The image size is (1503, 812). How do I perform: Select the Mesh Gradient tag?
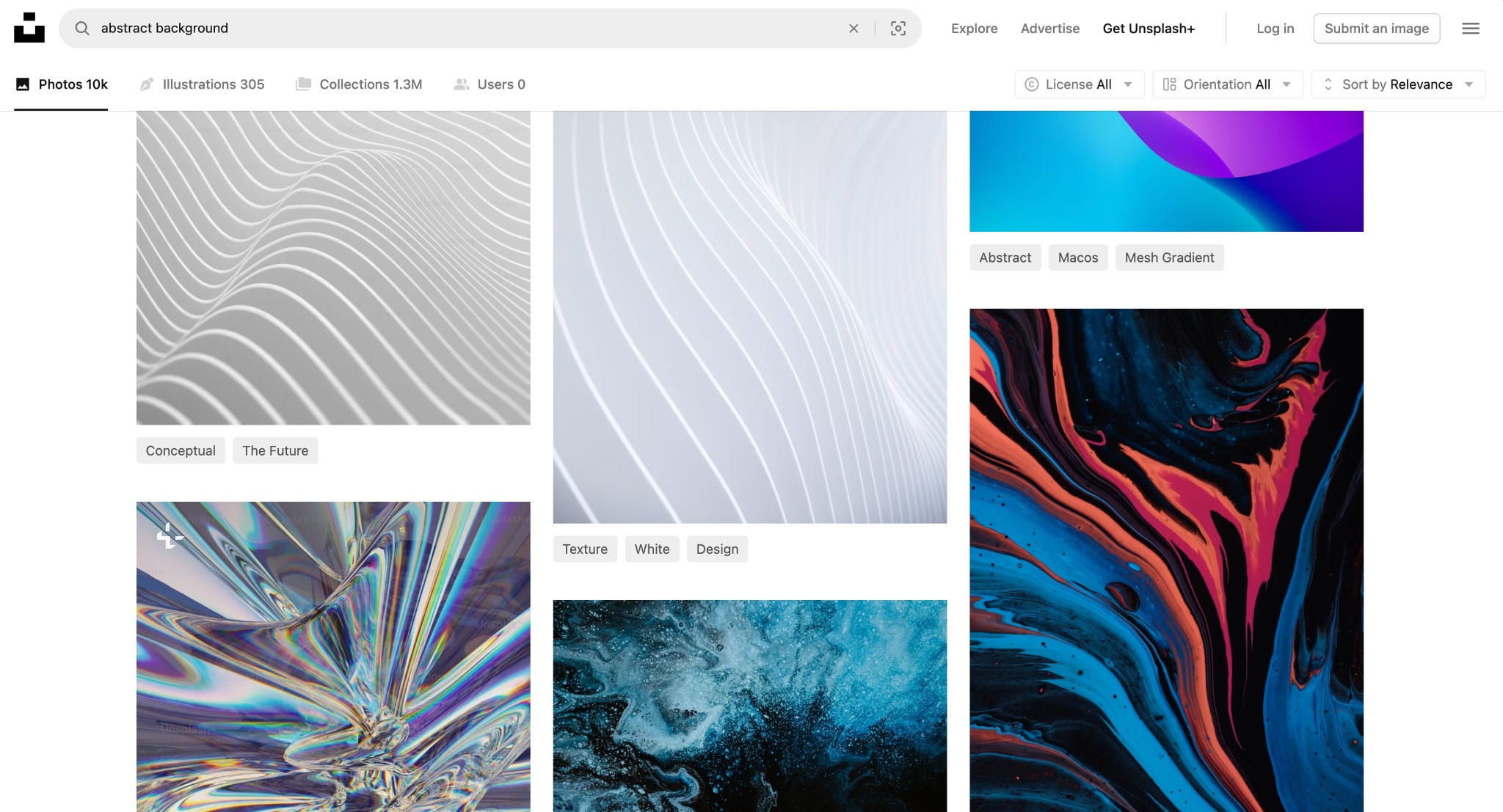[1169, 257]
